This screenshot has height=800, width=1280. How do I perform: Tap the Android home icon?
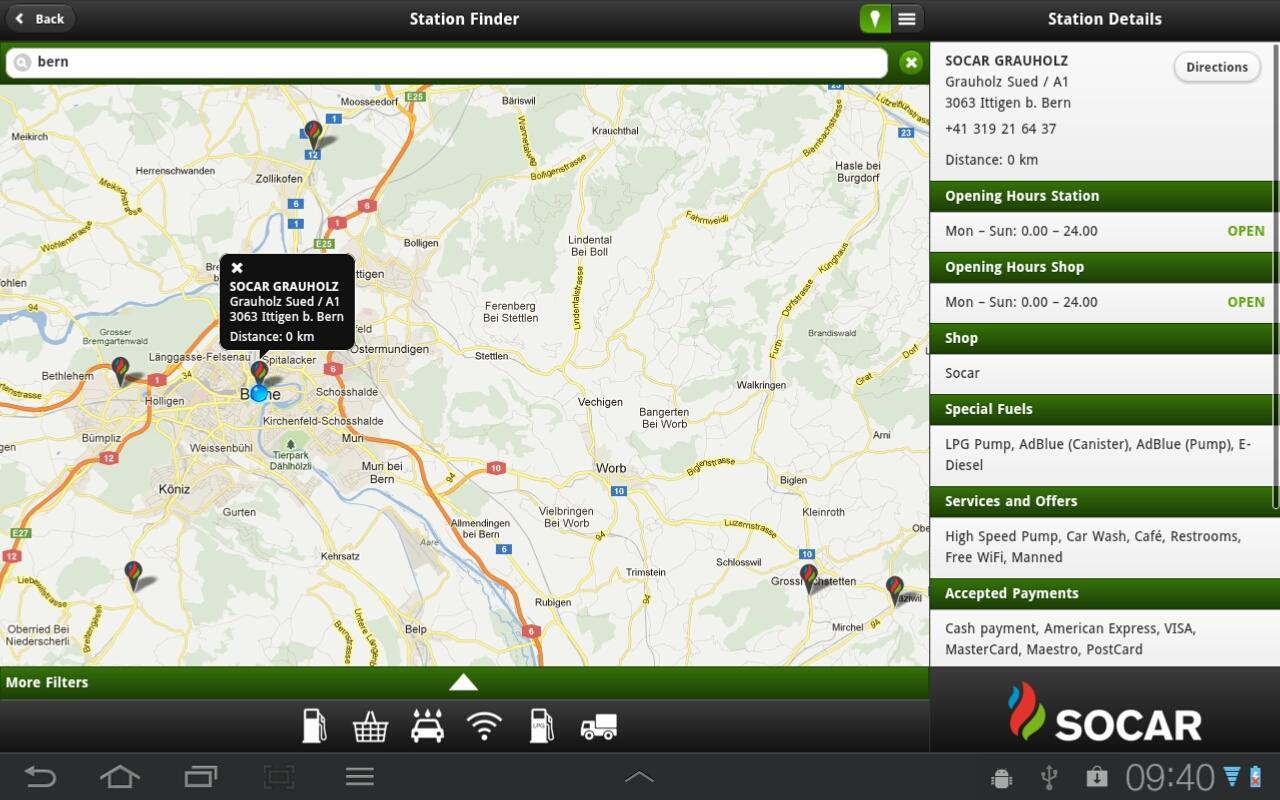pyautogui.click(x=120, y=777)
